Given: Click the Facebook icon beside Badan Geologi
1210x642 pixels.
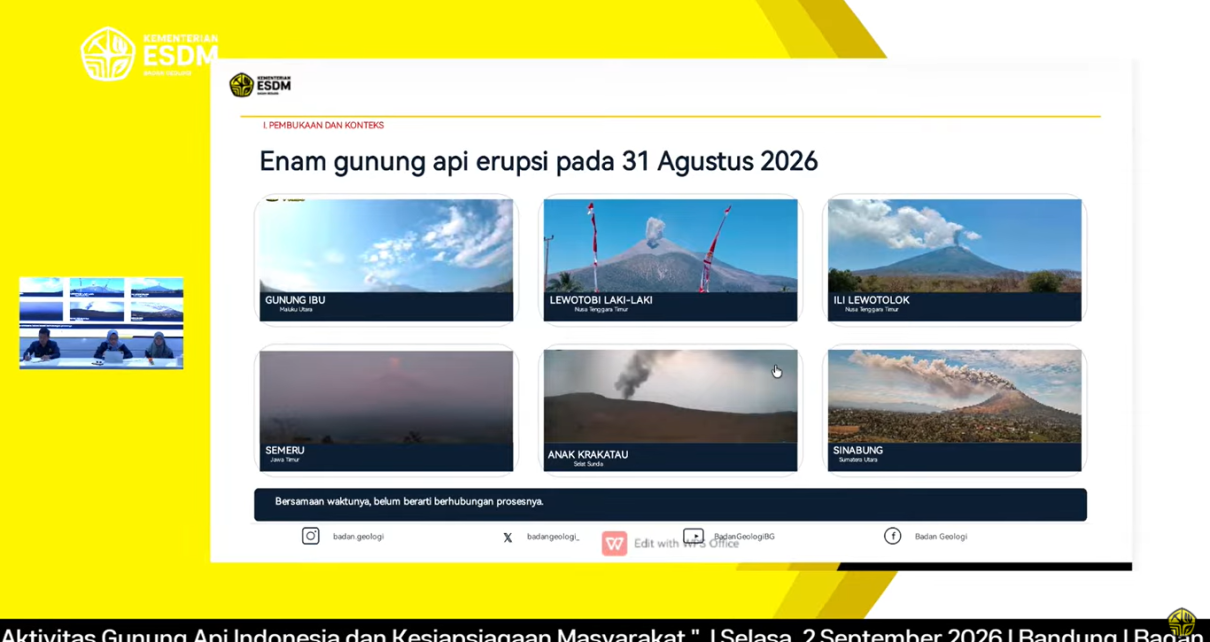Looking at the screenshot, I should 892,536.
